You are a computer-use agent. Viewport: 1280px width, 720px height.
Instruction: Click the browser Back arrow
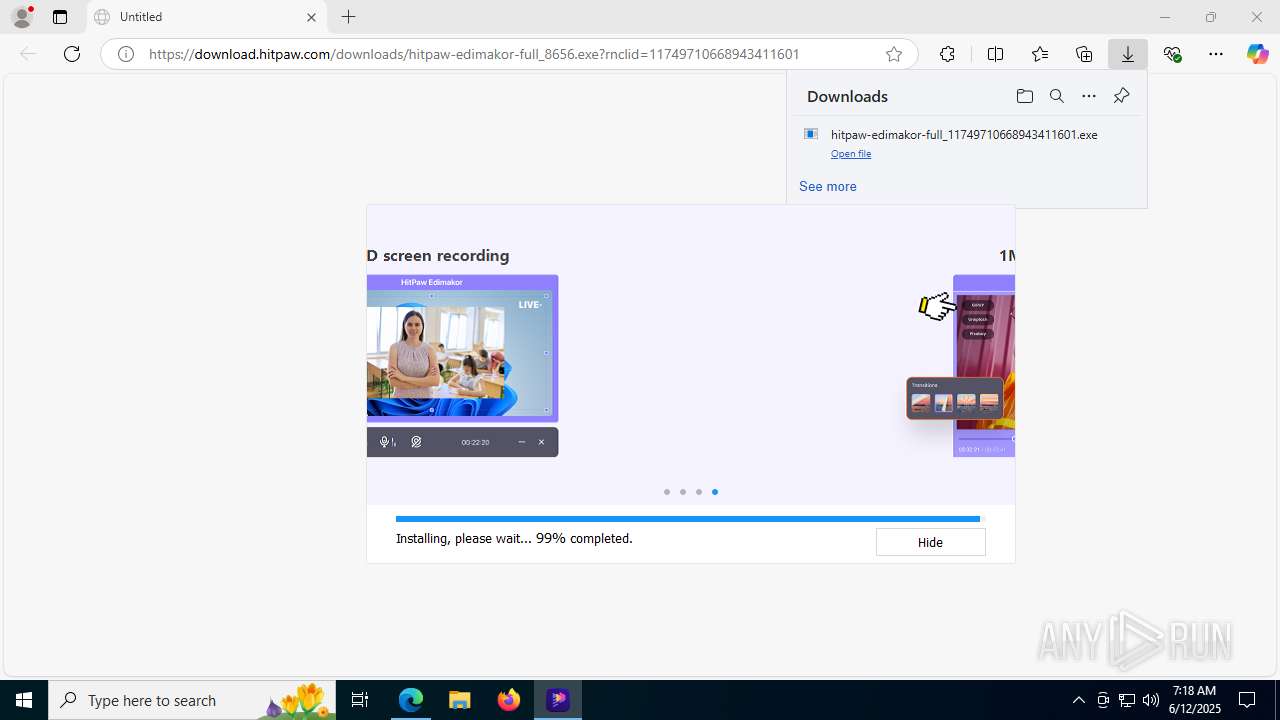coord(28,54)
